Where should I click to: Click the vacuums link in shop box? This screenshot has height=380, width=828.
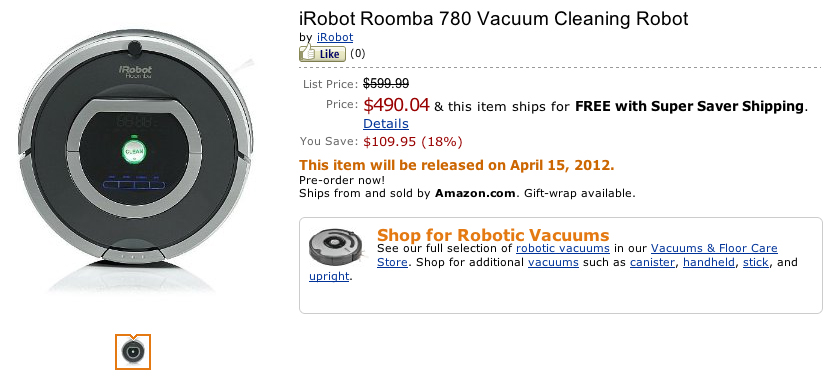tap(553, 262)
